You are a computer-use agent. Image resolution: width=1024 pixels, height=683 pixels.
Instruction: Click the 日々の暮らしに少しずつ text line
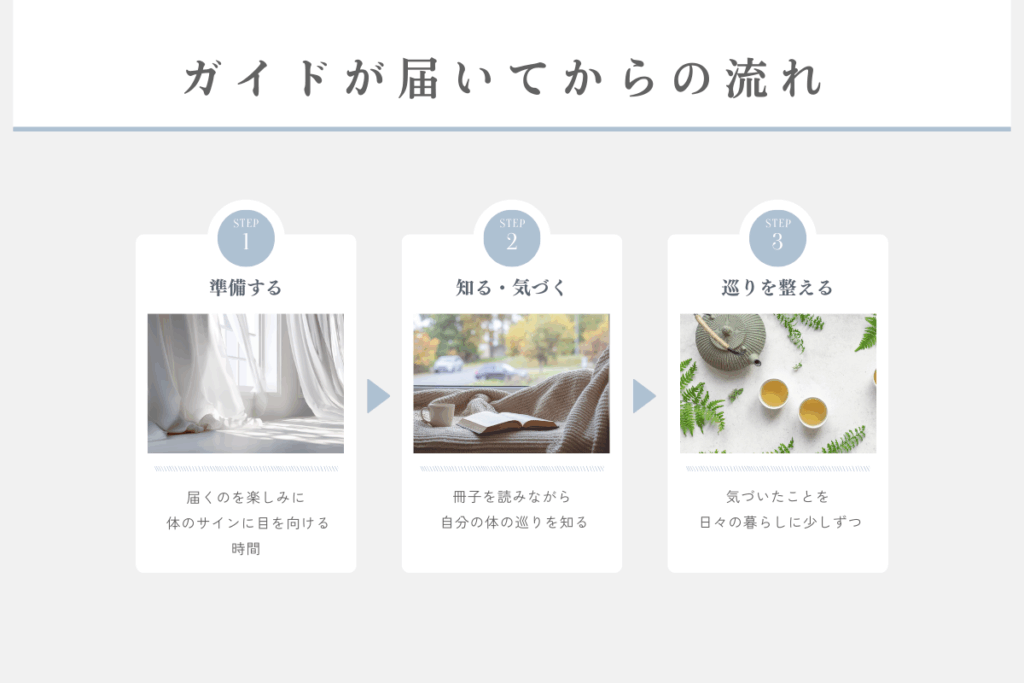(x=780, y=522)
